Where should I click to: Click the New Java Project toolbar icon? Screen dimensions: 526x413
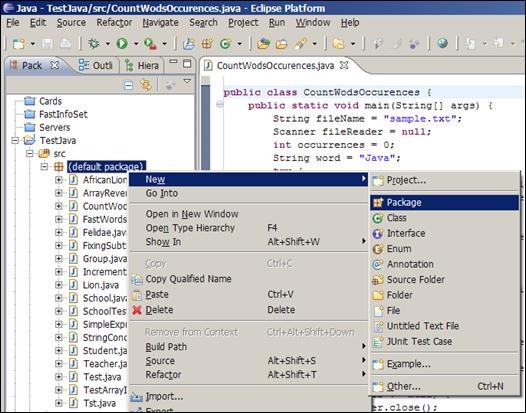(x=189, y=44)
